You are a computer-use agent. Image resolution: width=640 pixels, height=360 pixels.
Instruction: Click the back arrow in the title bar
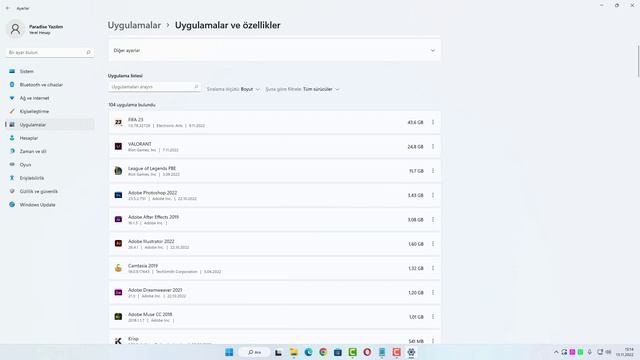[8, 8]
